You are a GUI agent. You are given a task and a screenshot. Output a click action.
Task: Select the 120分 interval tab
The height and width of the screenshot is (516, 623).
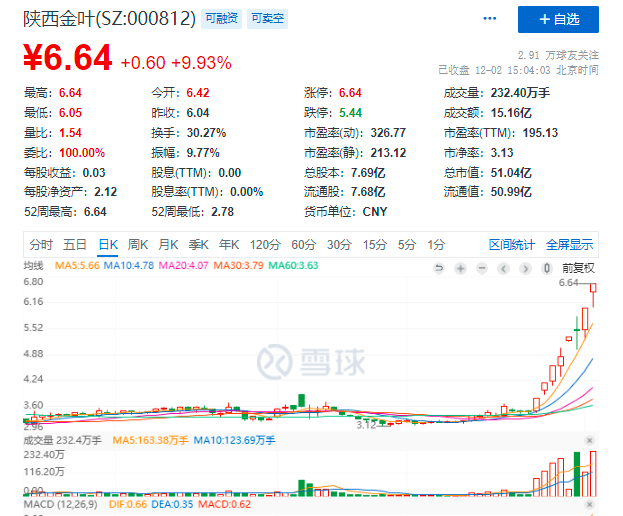(x=265, y=244)
